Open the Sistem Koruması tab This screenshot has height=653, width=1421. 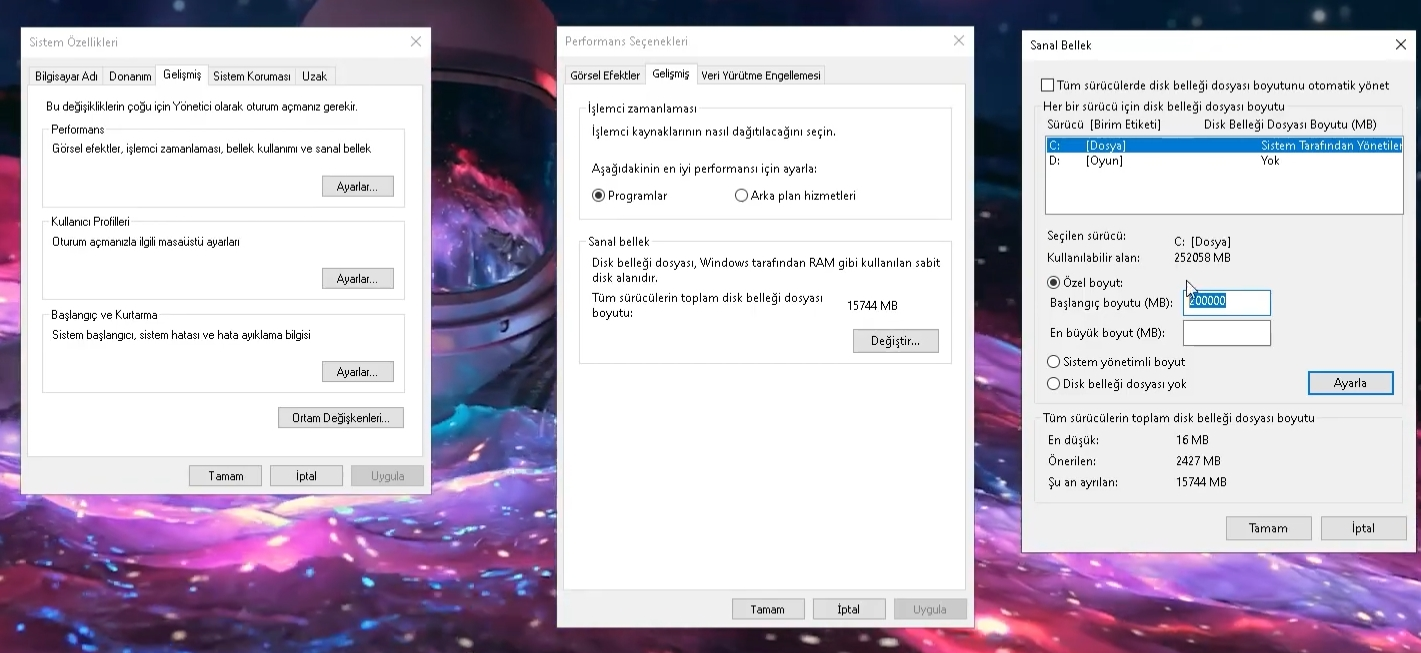[252, 76]
